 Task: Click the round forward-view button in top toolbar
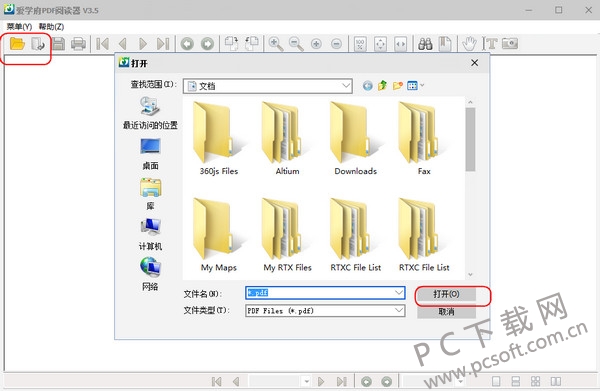tap(207, 44)
